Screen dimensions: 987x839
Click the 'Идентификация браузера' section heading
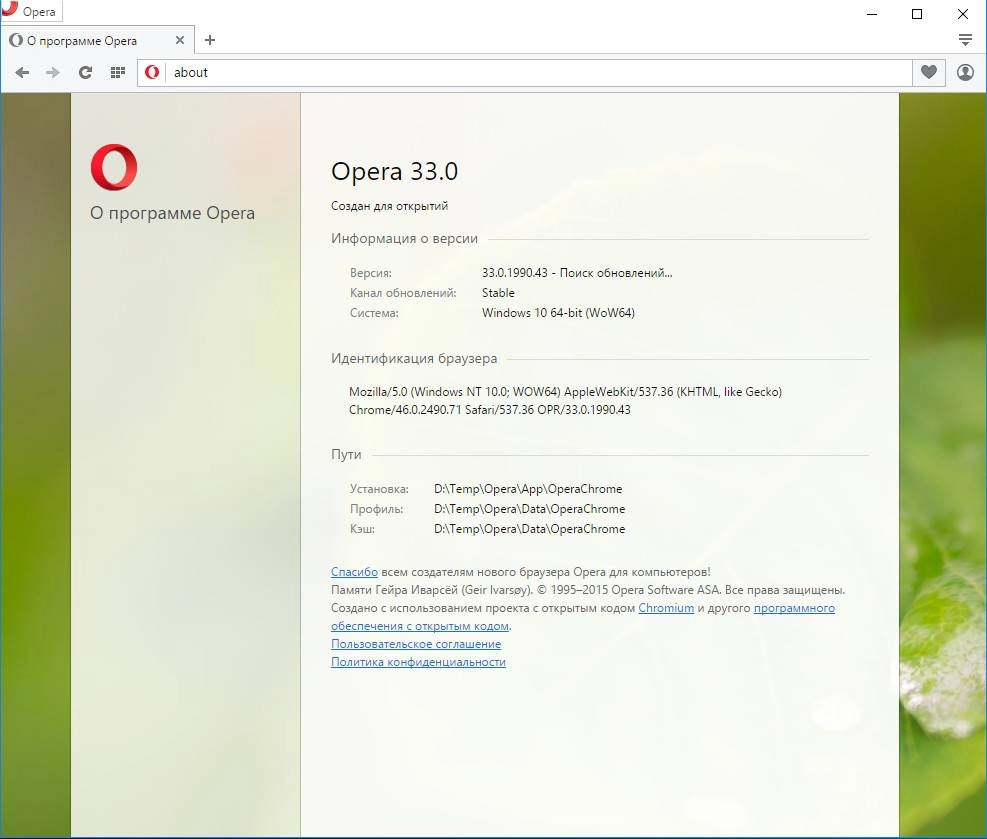tap(414, 359)
